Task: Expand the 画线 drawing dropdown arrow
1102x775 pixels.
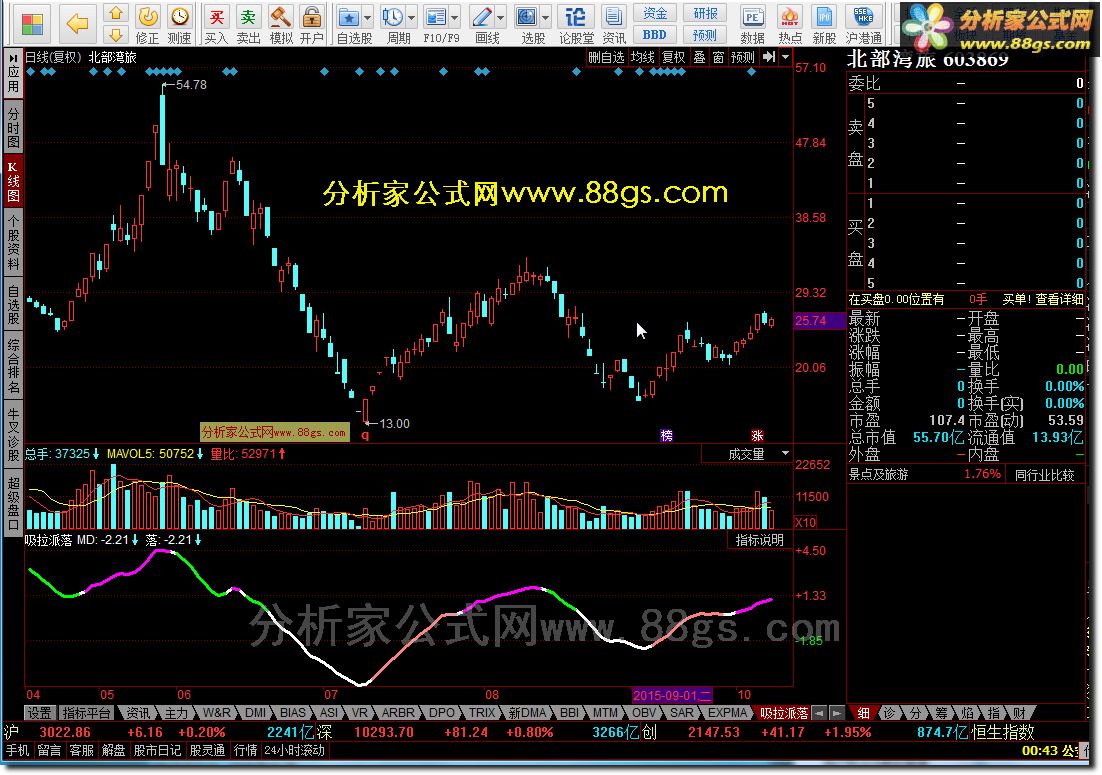Action: [x=500, y=17]
